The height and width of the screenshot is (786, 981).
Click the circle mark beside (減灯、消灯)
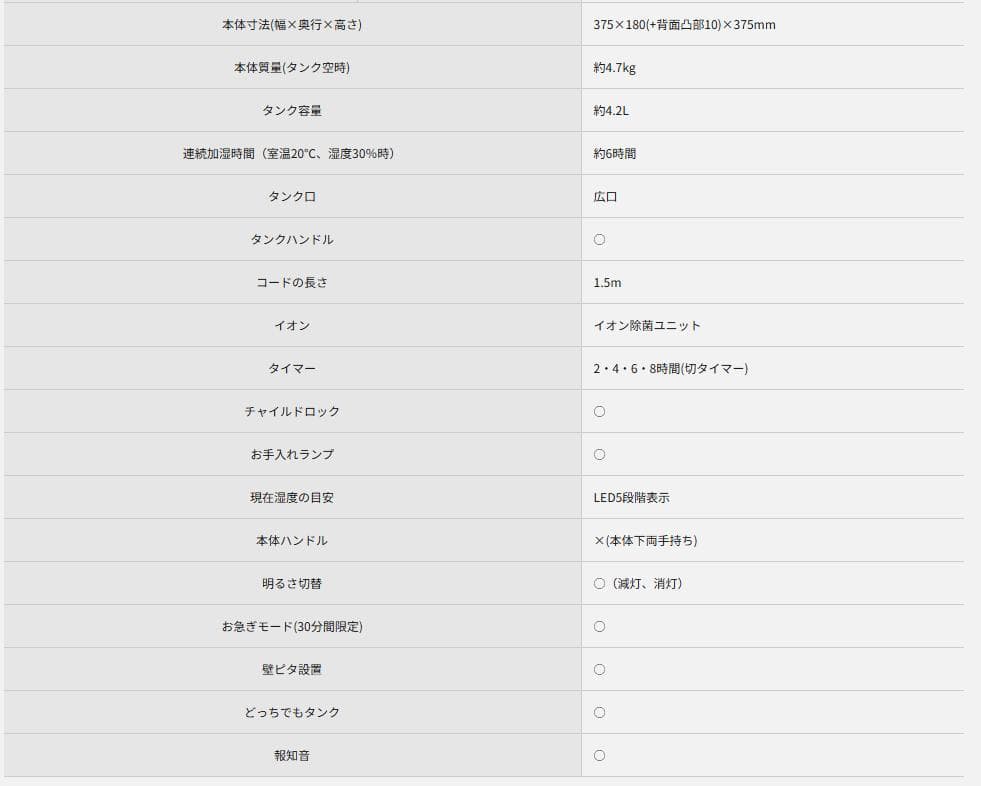[599, 584]
